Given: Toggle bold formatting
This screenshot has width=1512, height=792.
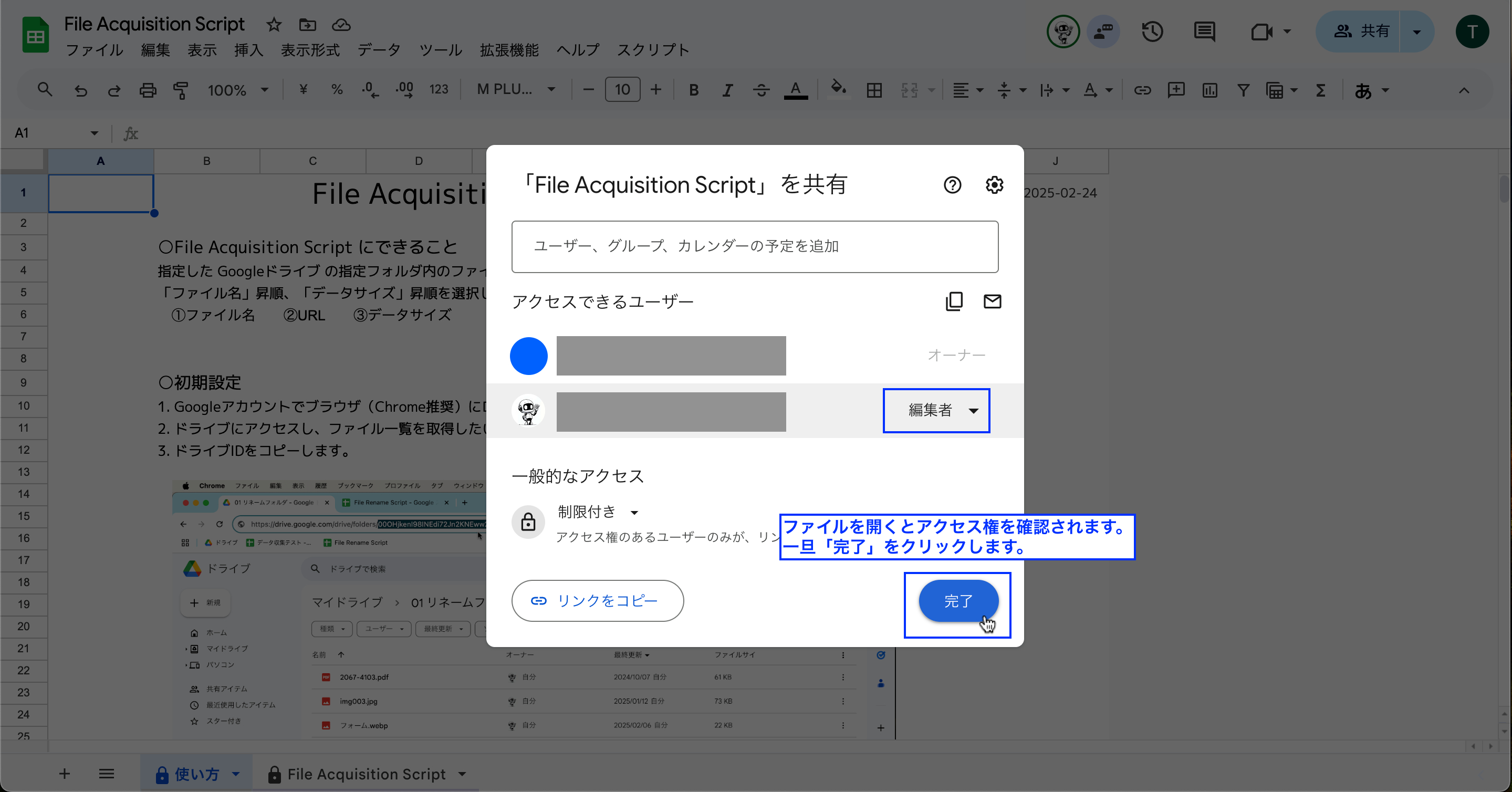Looking at the screenshot, I should [x=694, y=90].
